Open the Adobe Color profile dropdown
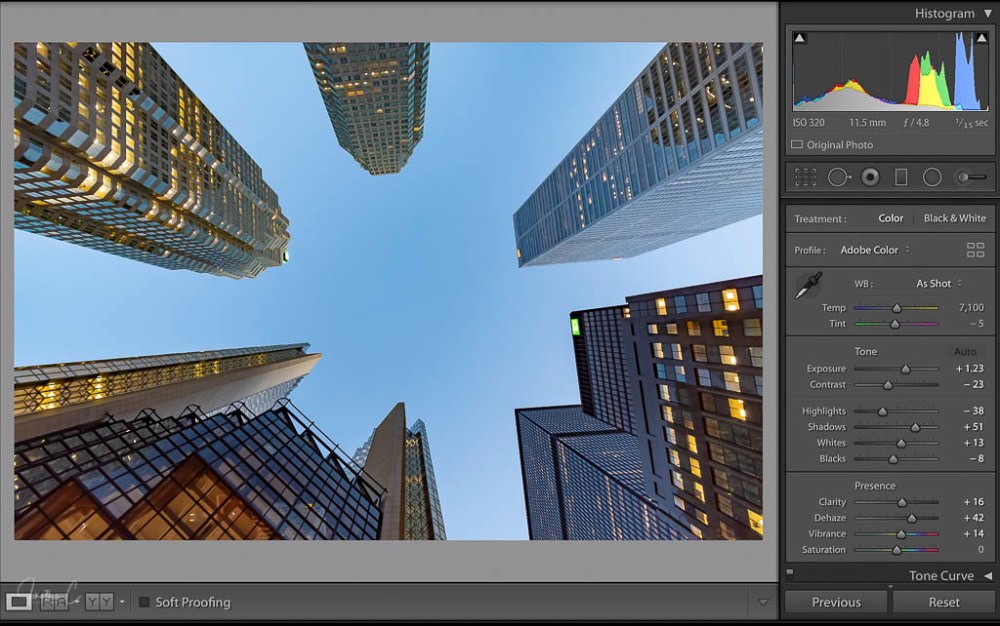 (875, 250)
